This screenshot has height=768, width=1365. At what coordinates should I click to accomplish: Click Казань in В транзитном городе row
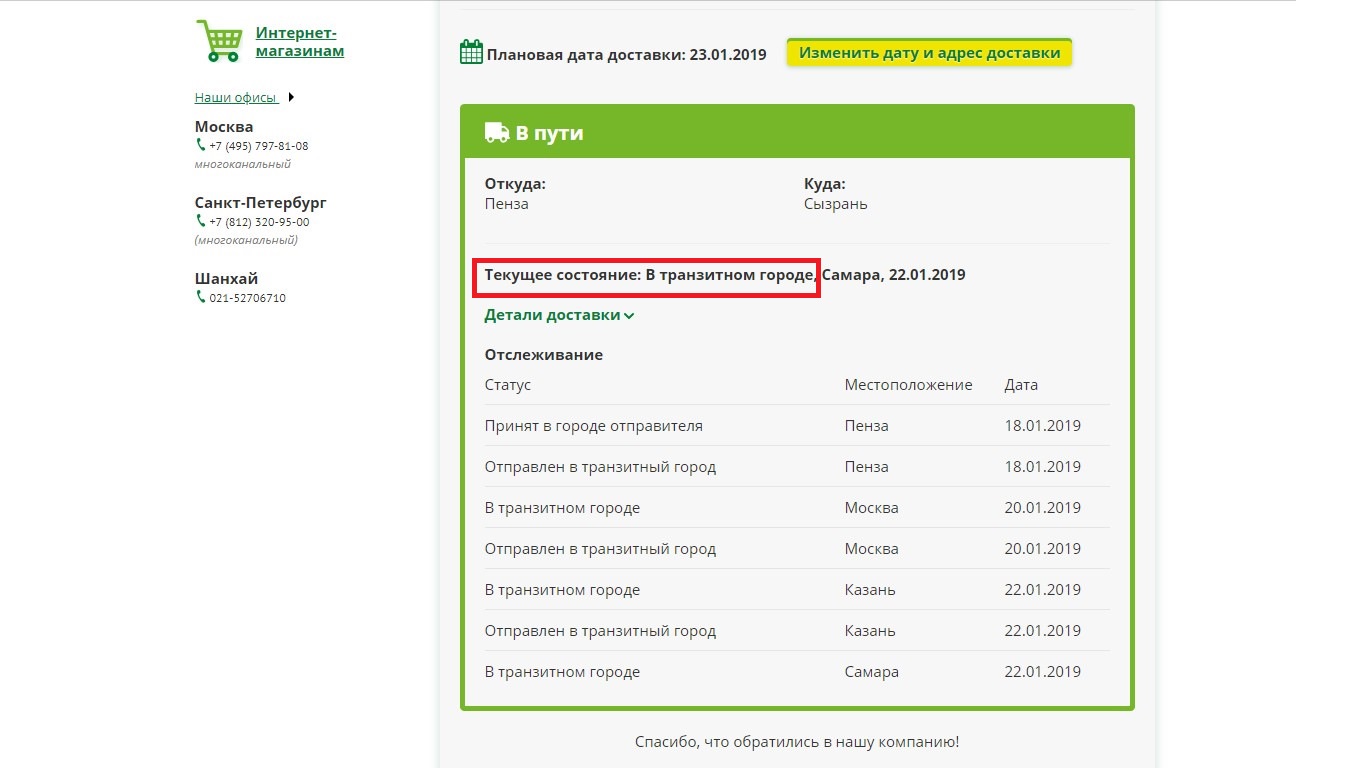coord(870,590)
